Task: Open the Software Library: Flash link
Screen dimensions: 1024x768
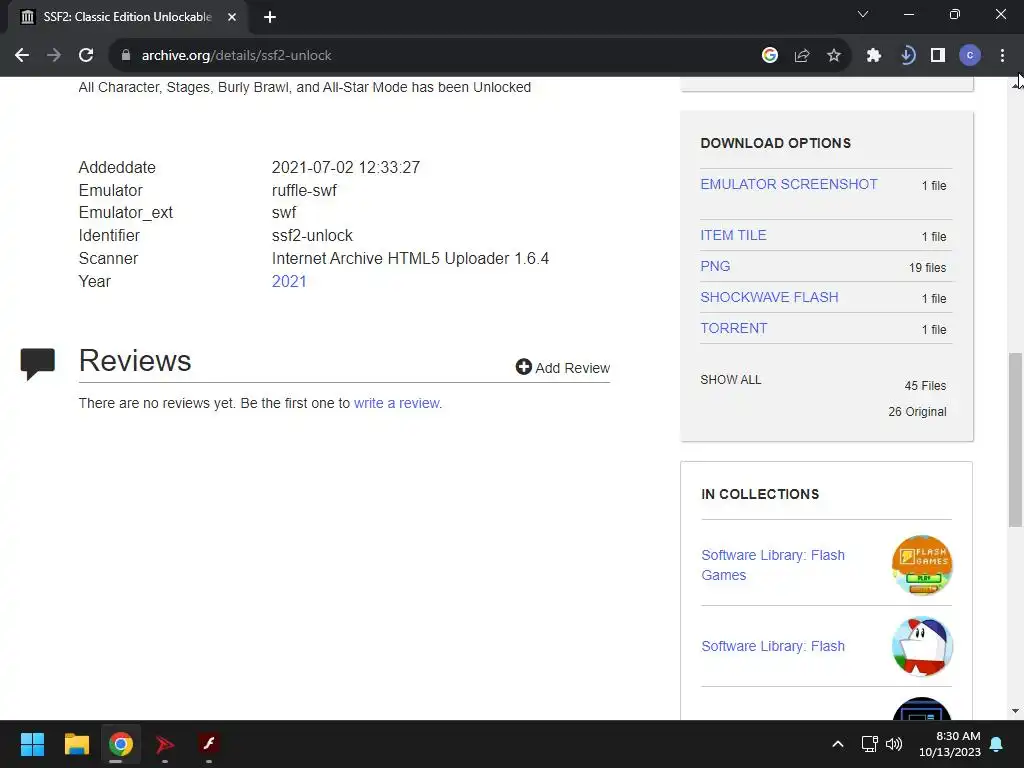Action: (x=773, y=646)
